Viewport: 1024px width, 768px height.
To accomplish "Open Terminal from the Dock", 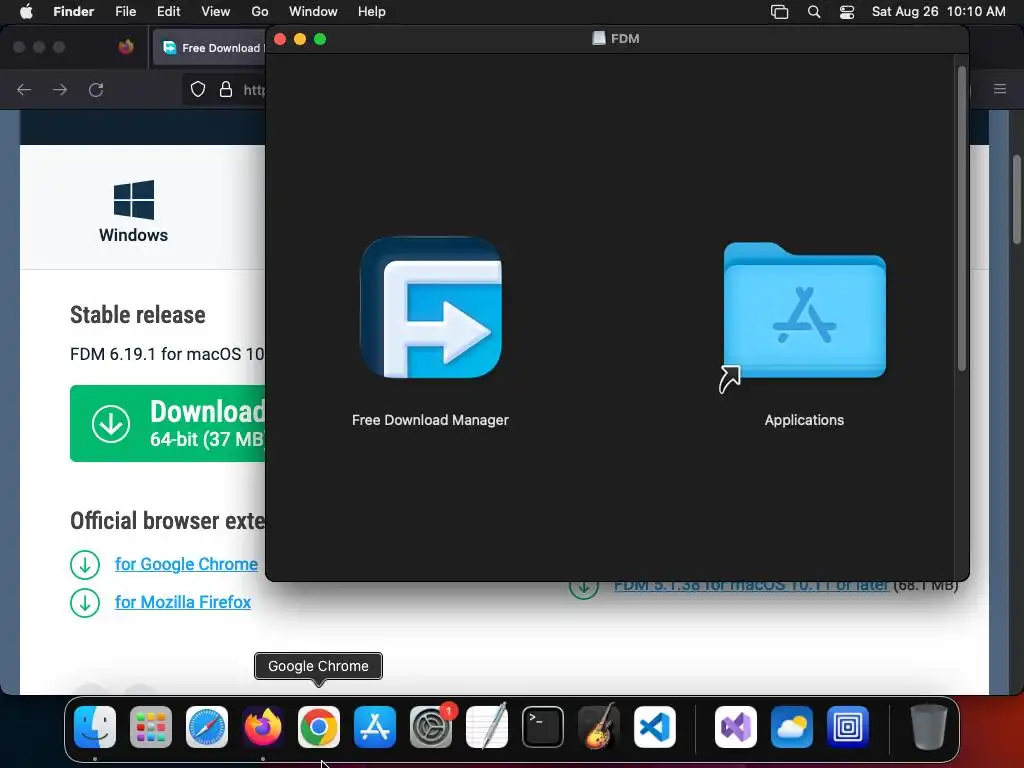I will [x=543, y=727].
